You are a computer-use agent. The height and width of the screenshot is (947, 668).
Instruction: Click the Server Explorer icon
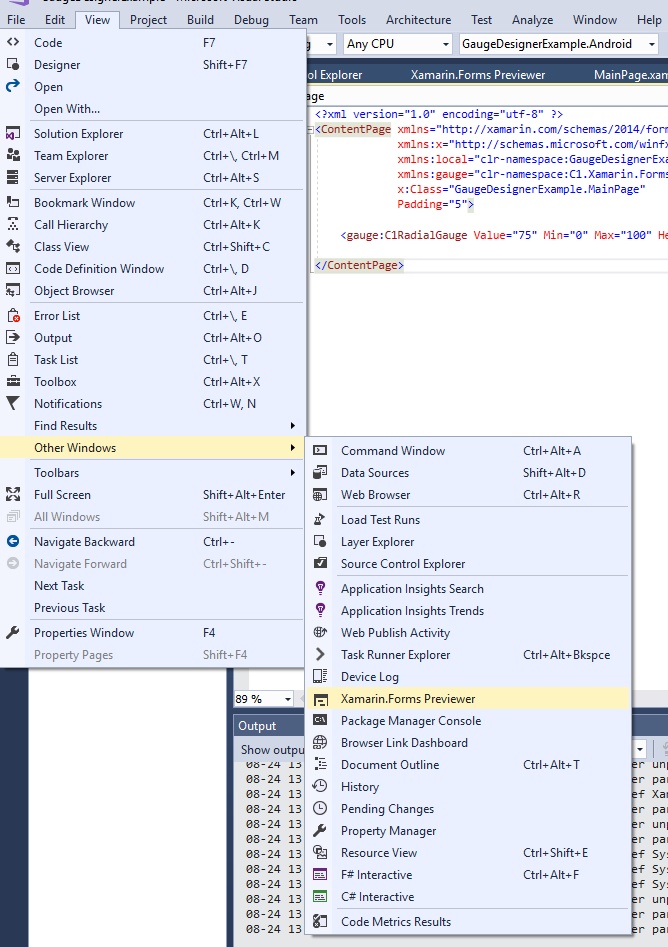point(13,178)
